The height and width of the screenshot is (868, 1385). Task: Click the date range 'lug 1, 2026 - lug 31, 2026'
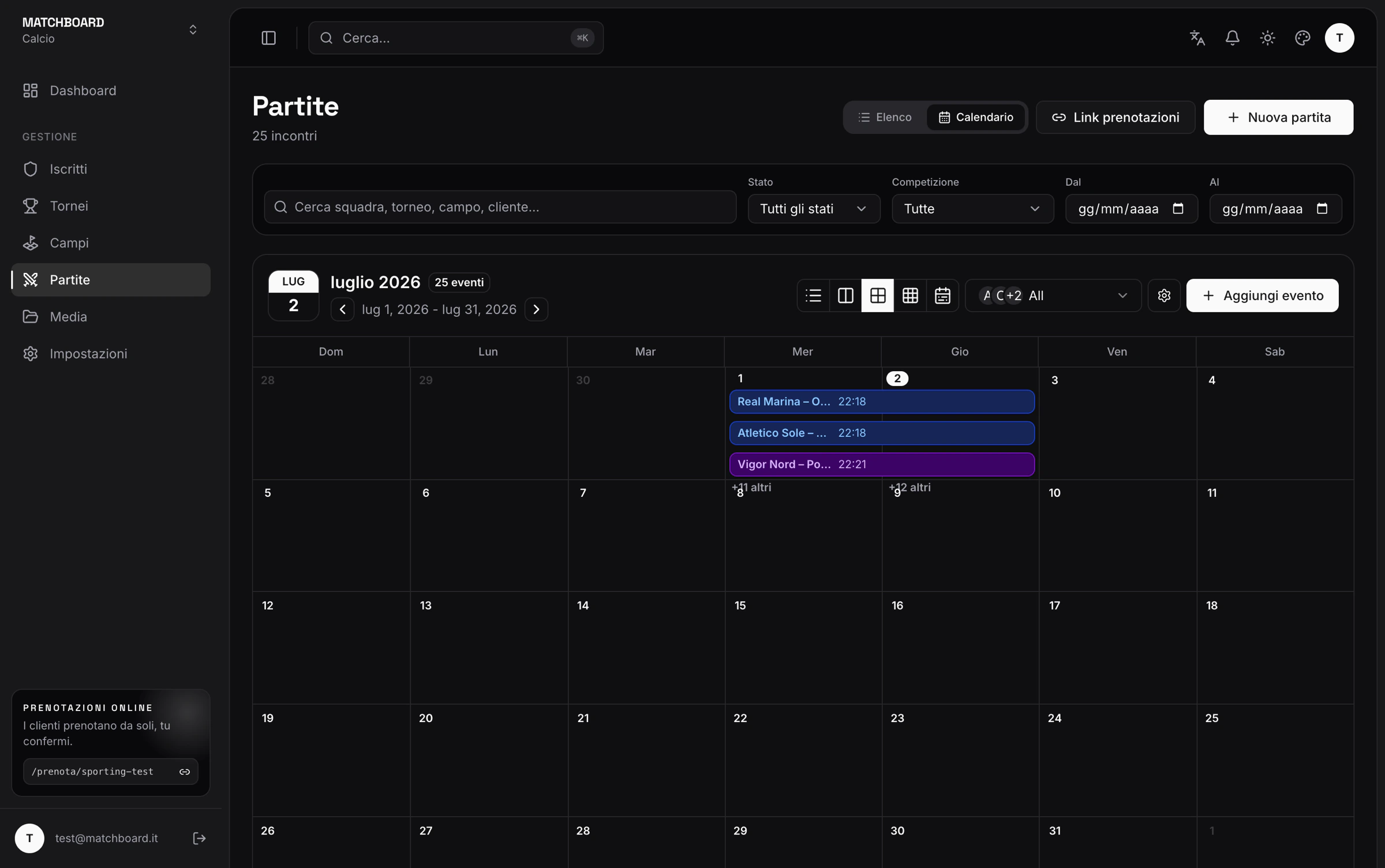pyautogui.click(x=439, y=309)
